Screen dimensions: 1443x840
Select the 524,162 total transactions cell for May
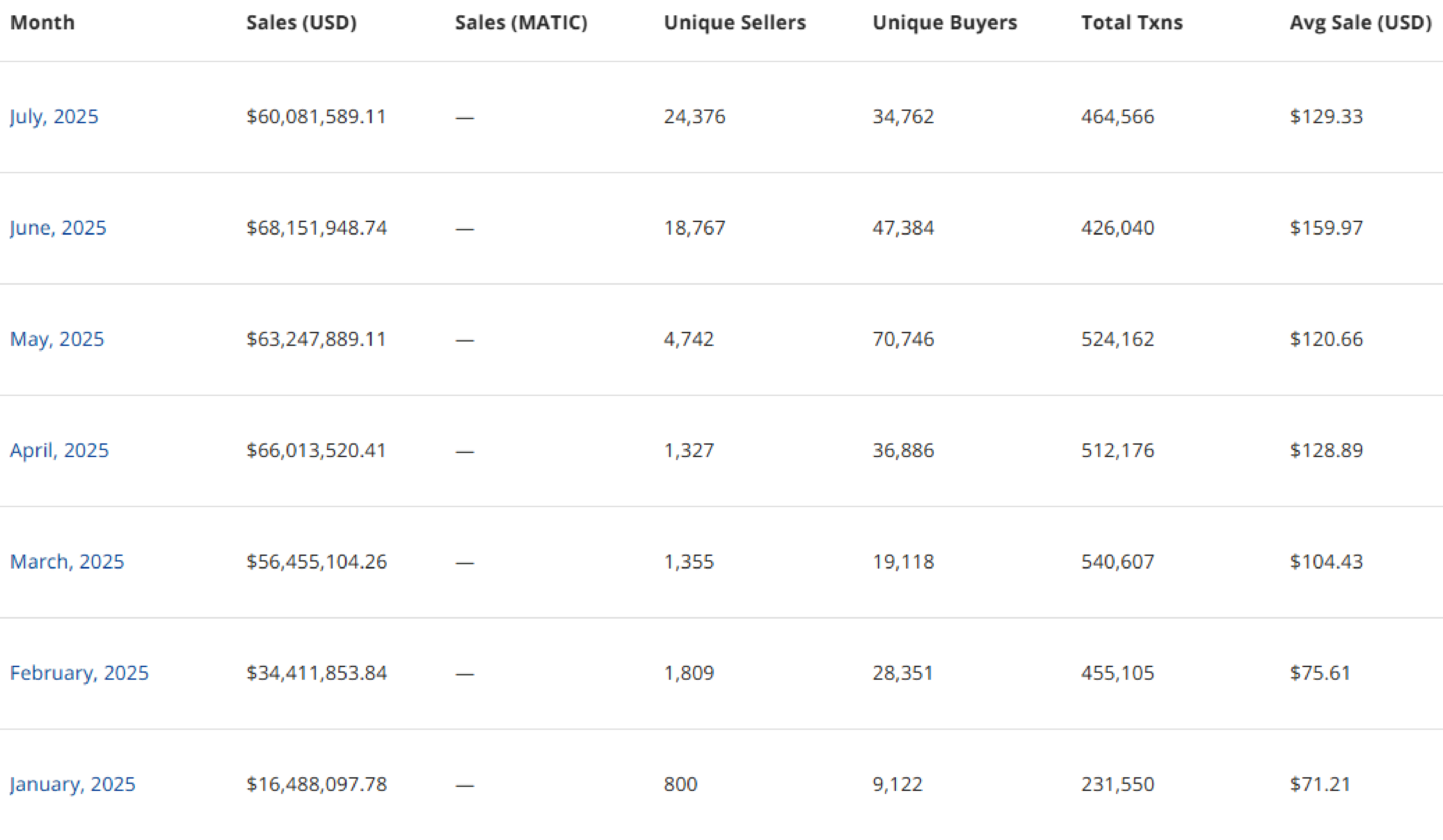(x=1118, y=339)
